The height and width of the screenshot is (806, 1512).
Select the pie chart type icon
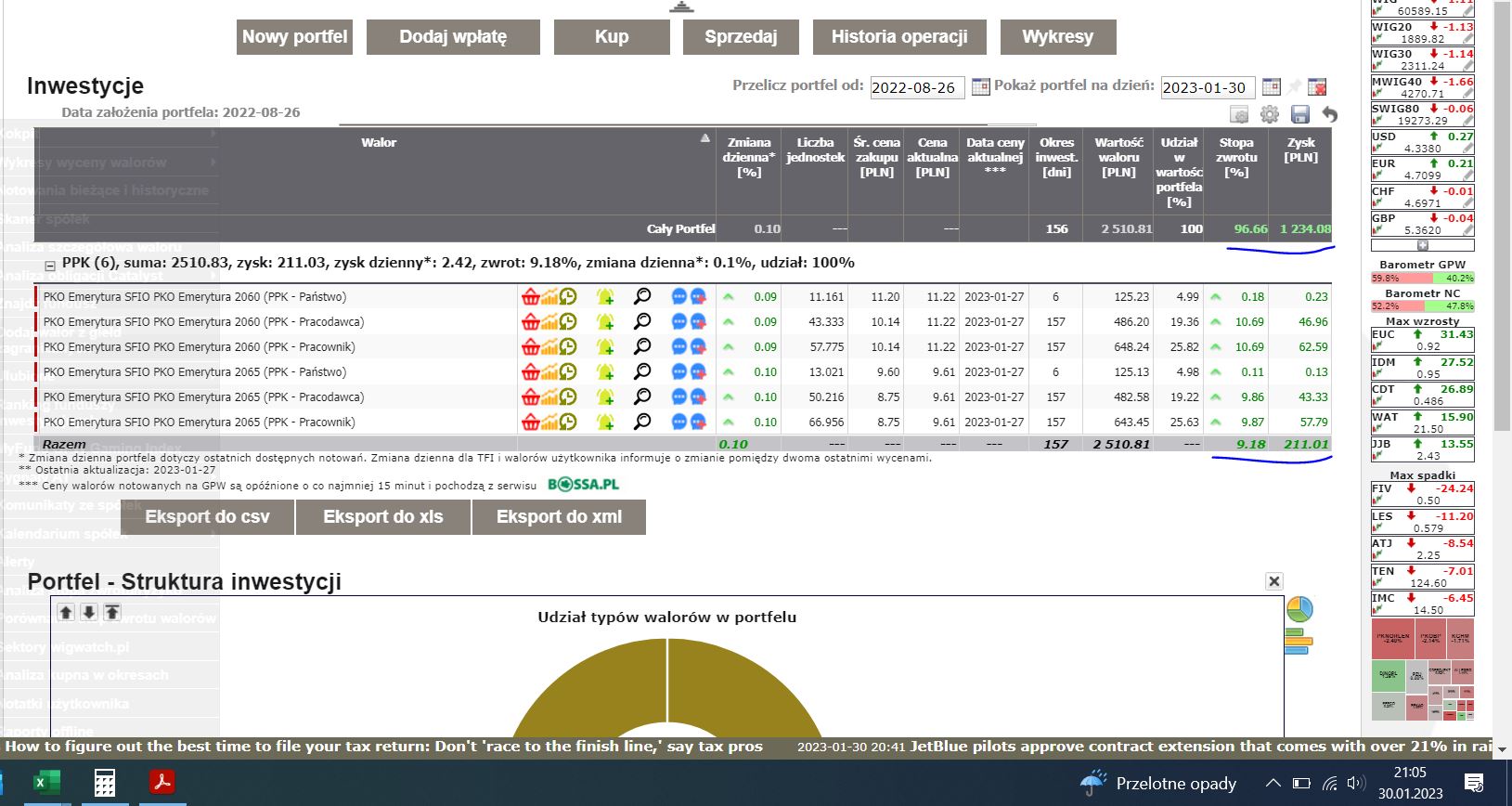click(1299, 610)
